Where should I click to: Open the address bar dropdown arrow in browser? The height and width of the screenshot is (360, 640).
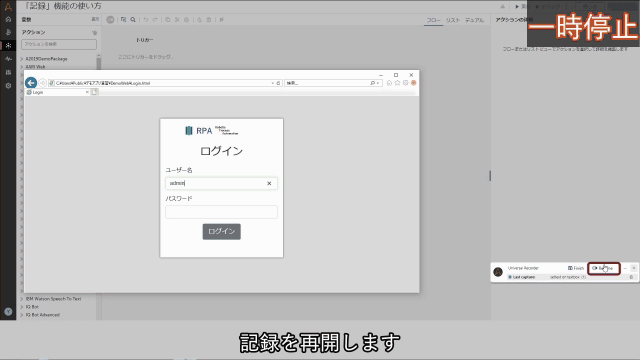[273, 83]
